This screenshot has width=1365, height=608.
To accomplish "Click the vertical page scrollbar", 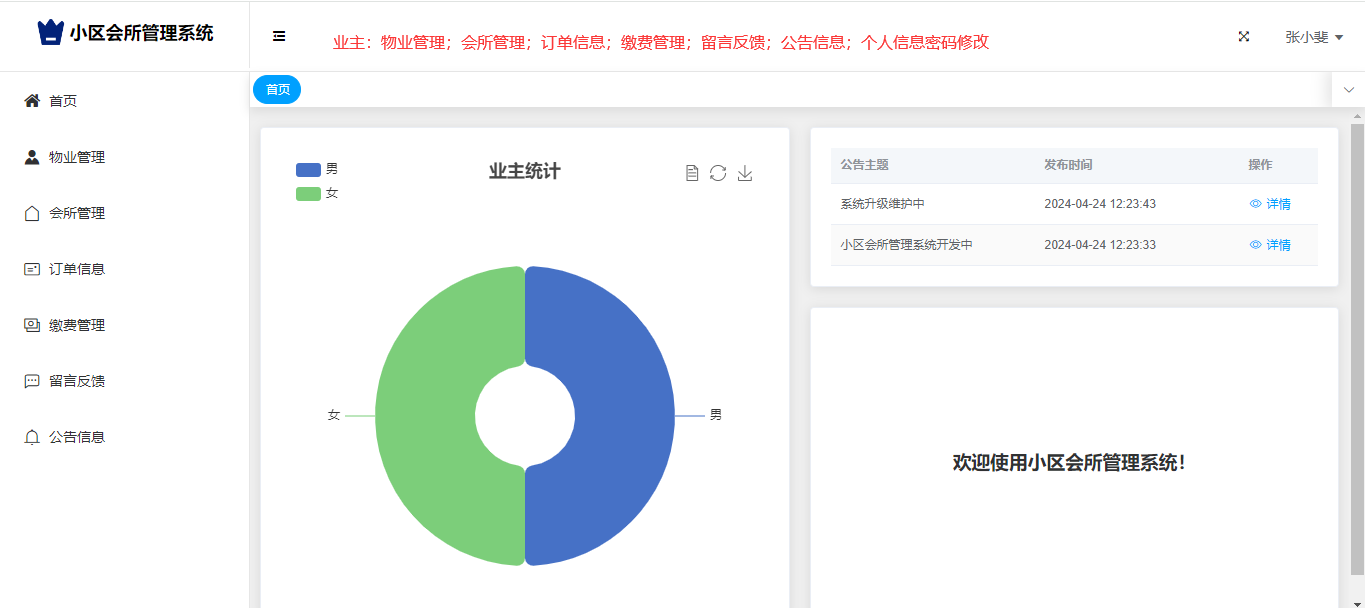I will (1357, 350).
